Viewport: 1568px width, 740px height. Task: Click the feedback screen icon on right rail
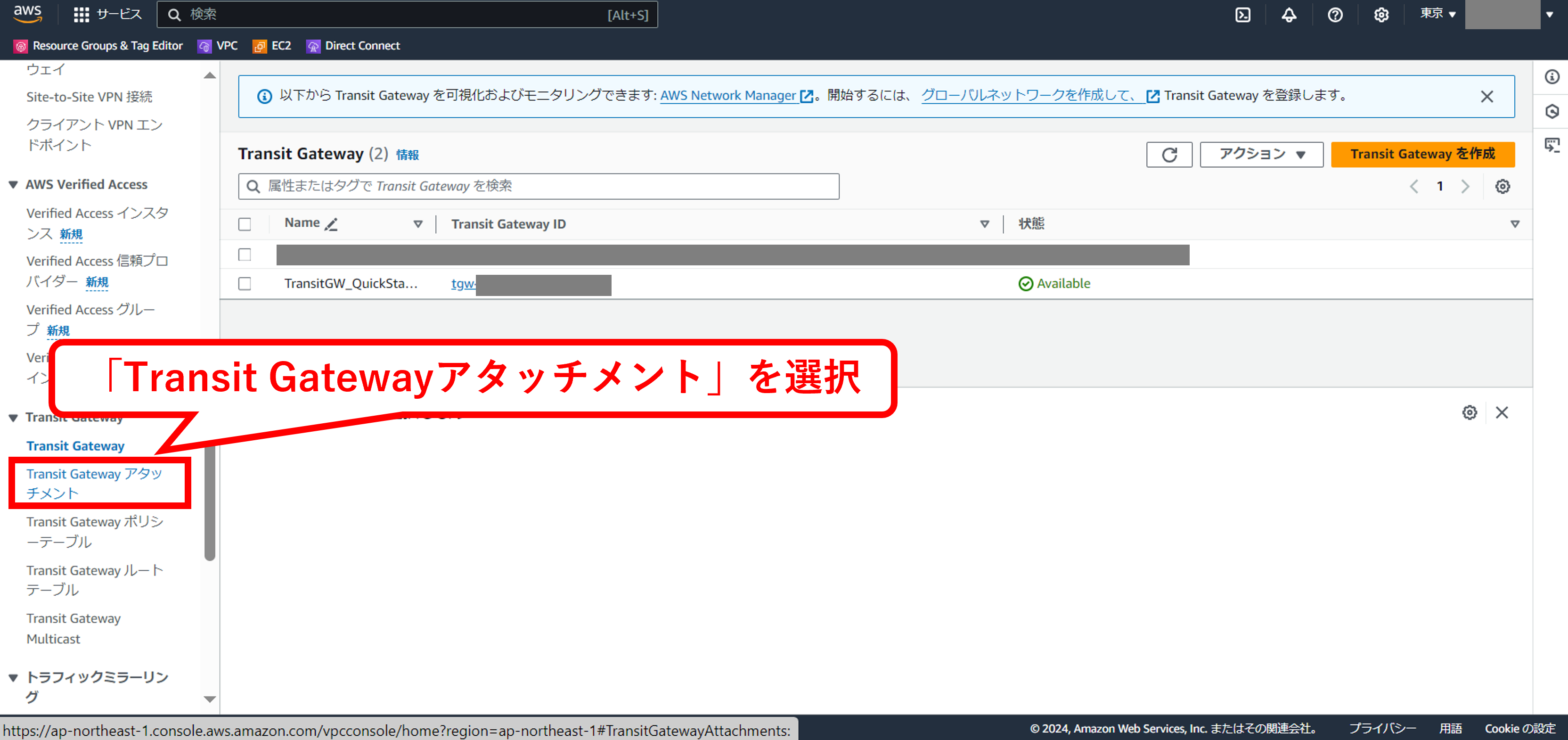(x=1552, y=145)
